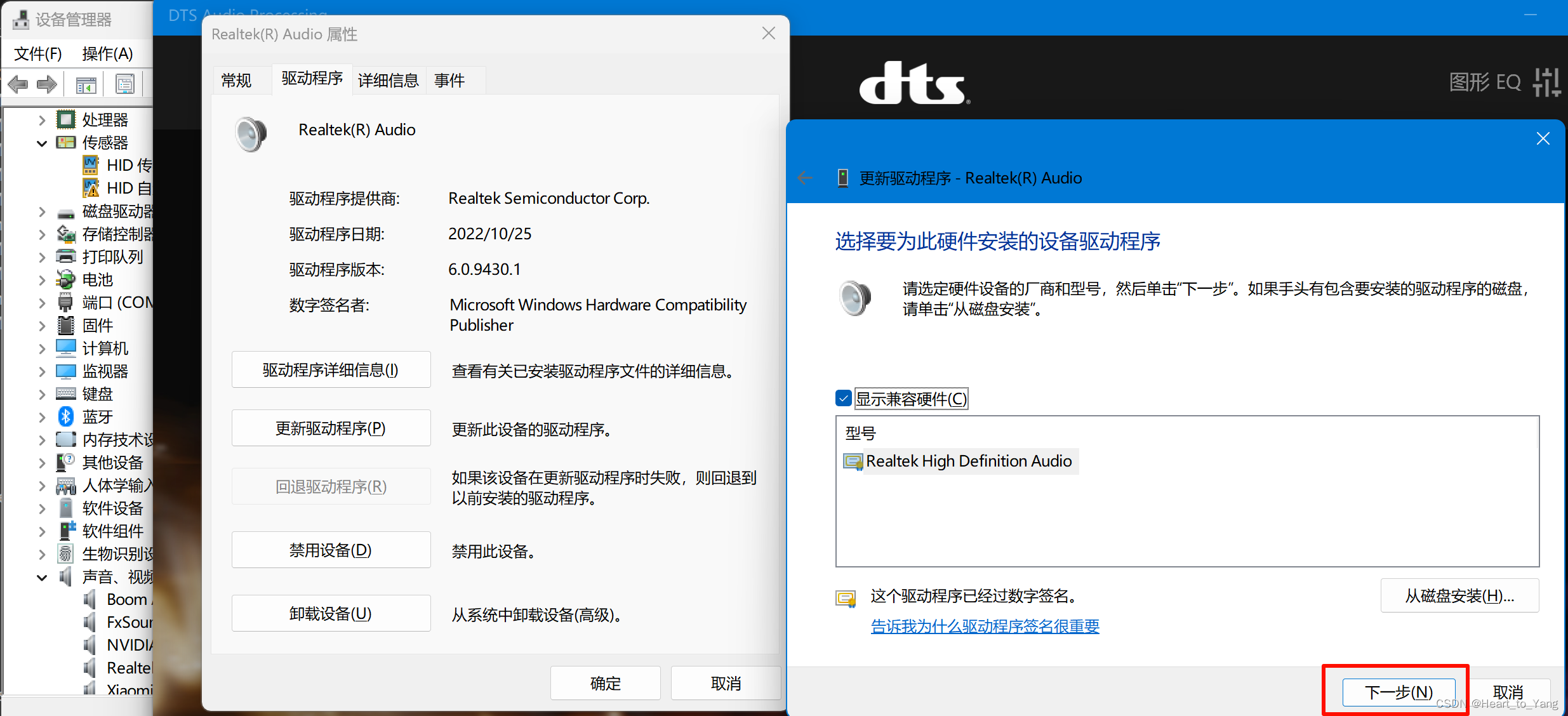
Task: Click the battery category icon
Action: (x=66, y=279)
